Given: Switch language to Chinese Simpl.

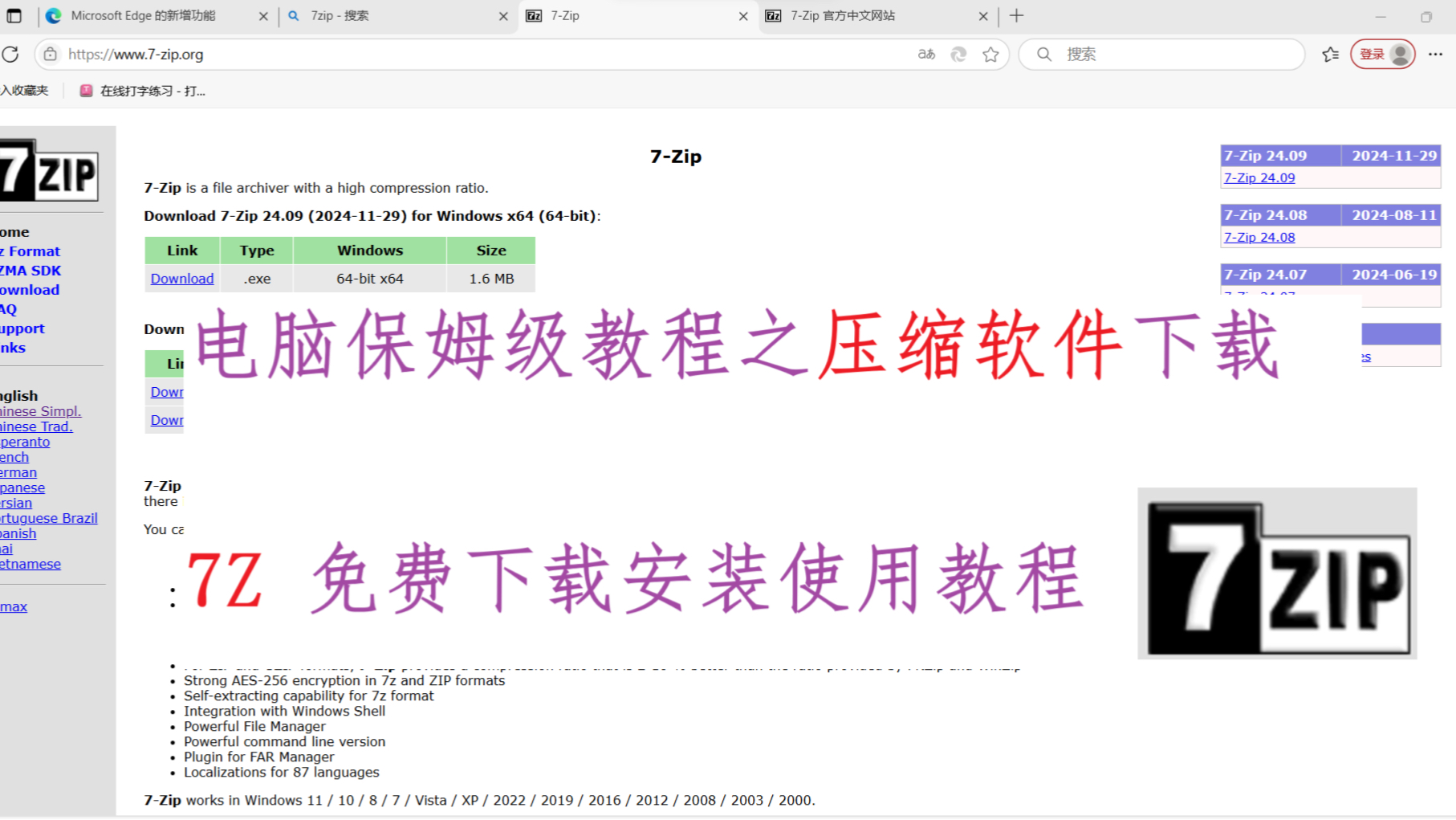Looking at the screenshot, I should tap(40, 411).
